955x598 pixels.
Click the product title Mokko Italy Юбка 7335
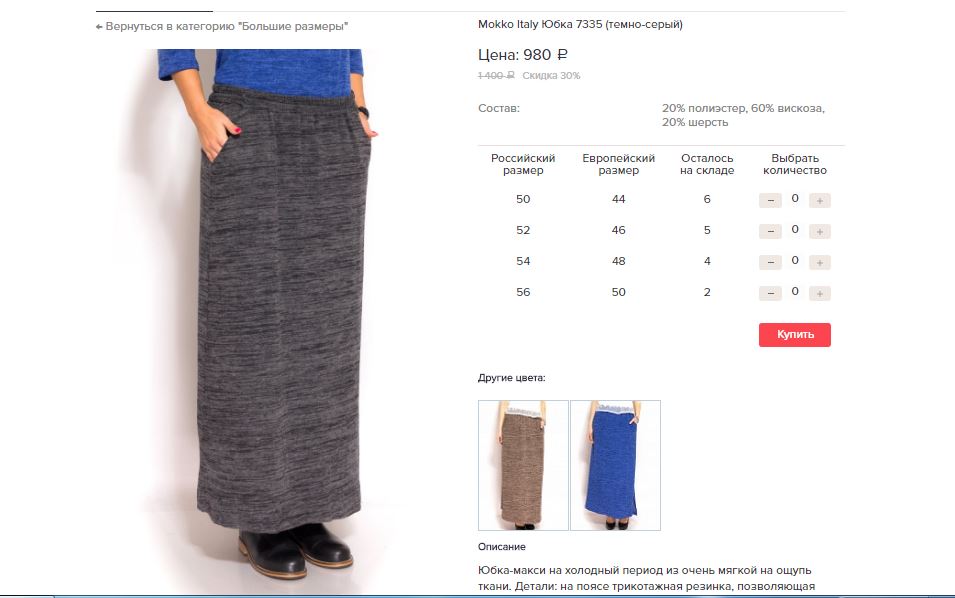580,24
